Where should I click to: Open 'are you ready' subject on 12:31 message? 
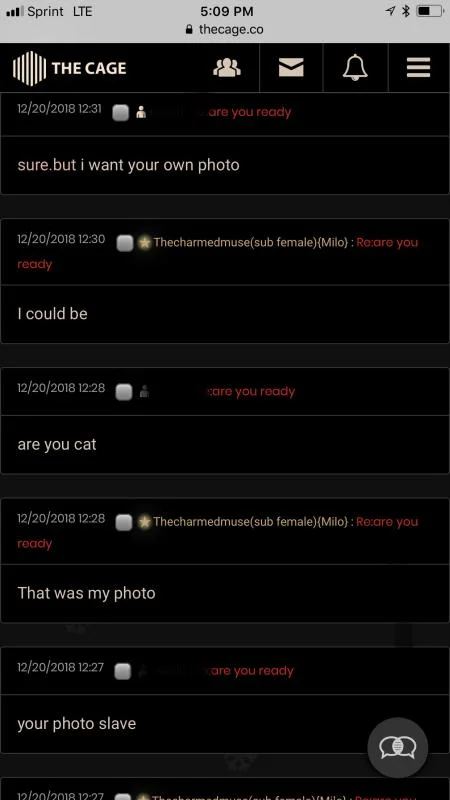pyautogui.click(x=249, y=112)
